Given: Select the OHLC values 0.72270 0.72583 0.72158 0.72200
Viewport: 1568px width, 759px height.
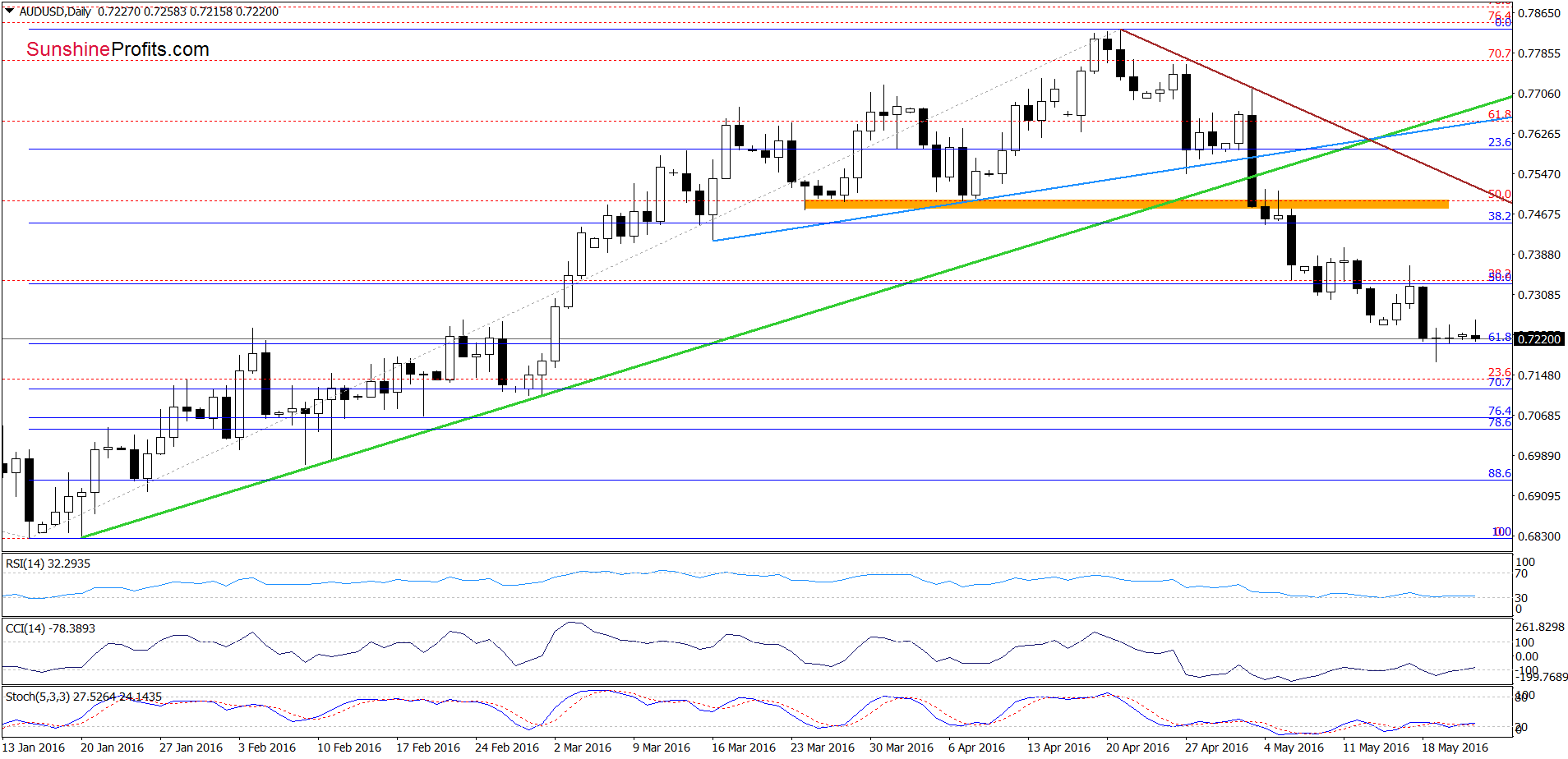Looking at the screenshot, I should (x=188, y=11).
